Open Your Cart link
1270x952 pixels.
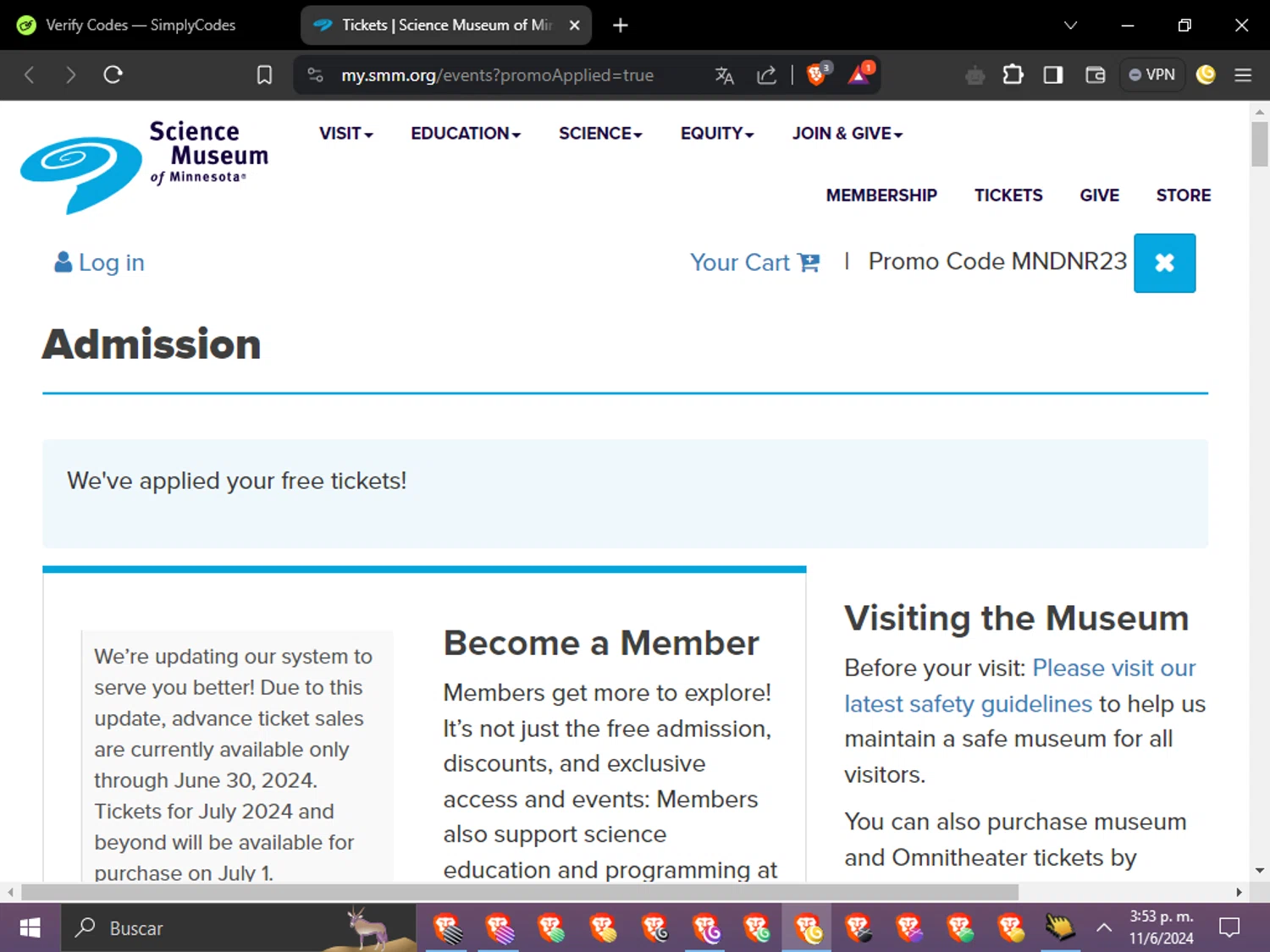(x=754, y=262)
